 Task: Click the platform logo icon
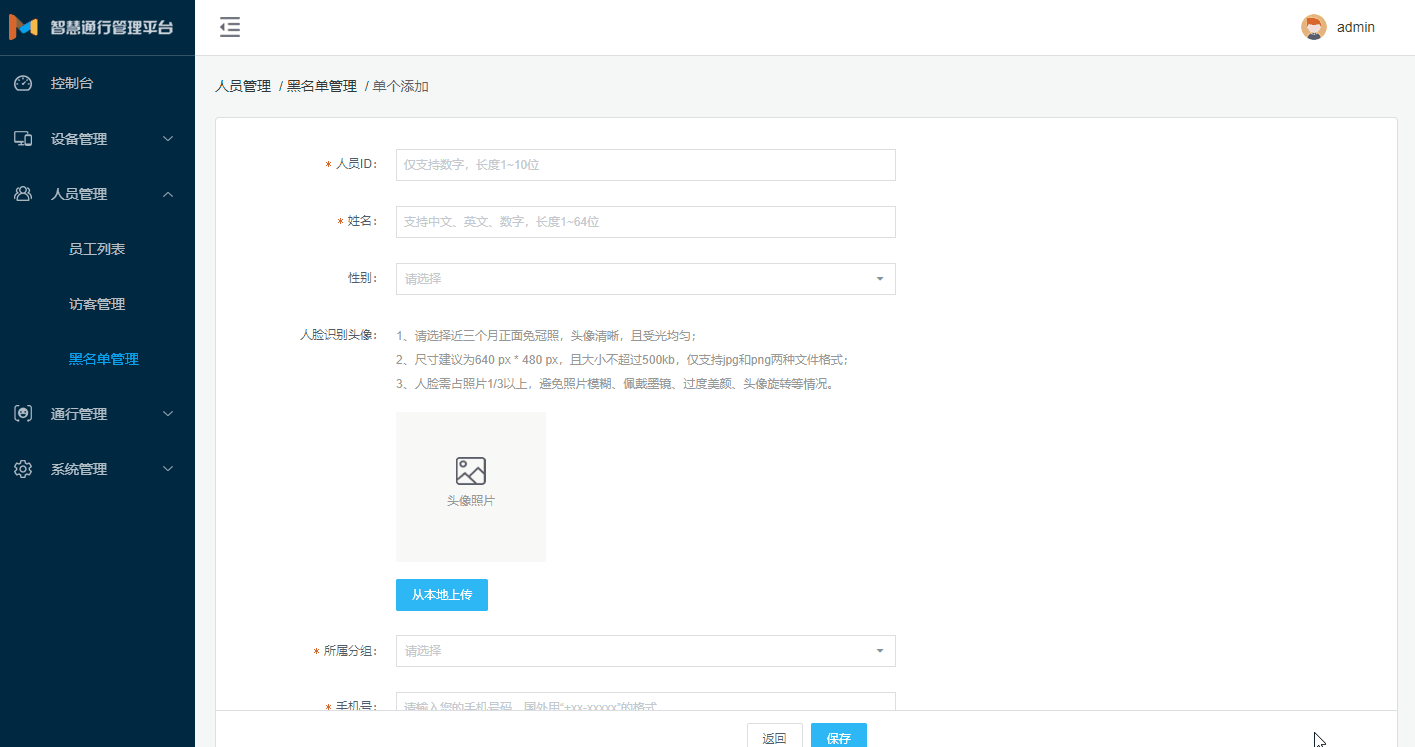23,28
